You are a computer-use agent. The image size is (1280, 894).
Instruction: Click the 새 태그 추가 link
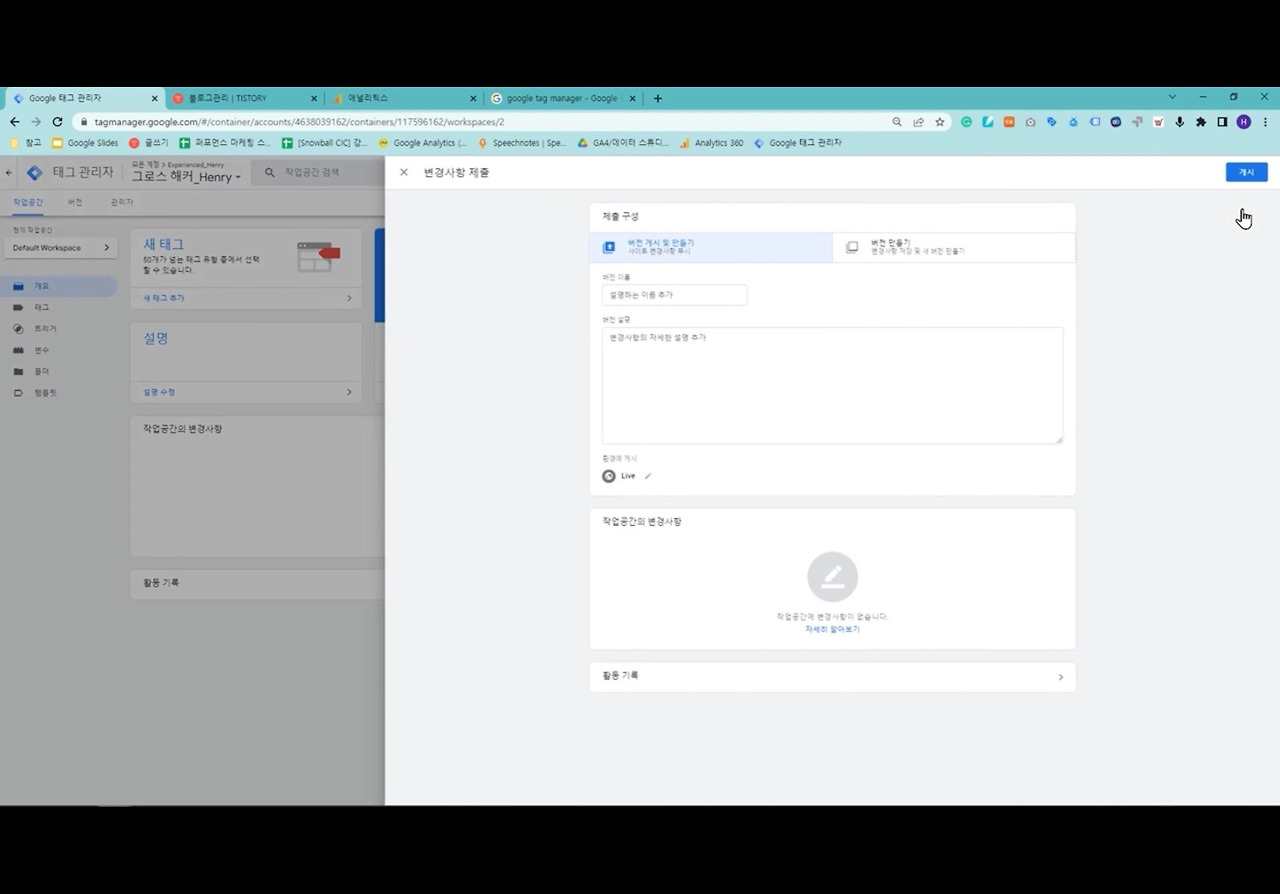[x=164, y=298]
